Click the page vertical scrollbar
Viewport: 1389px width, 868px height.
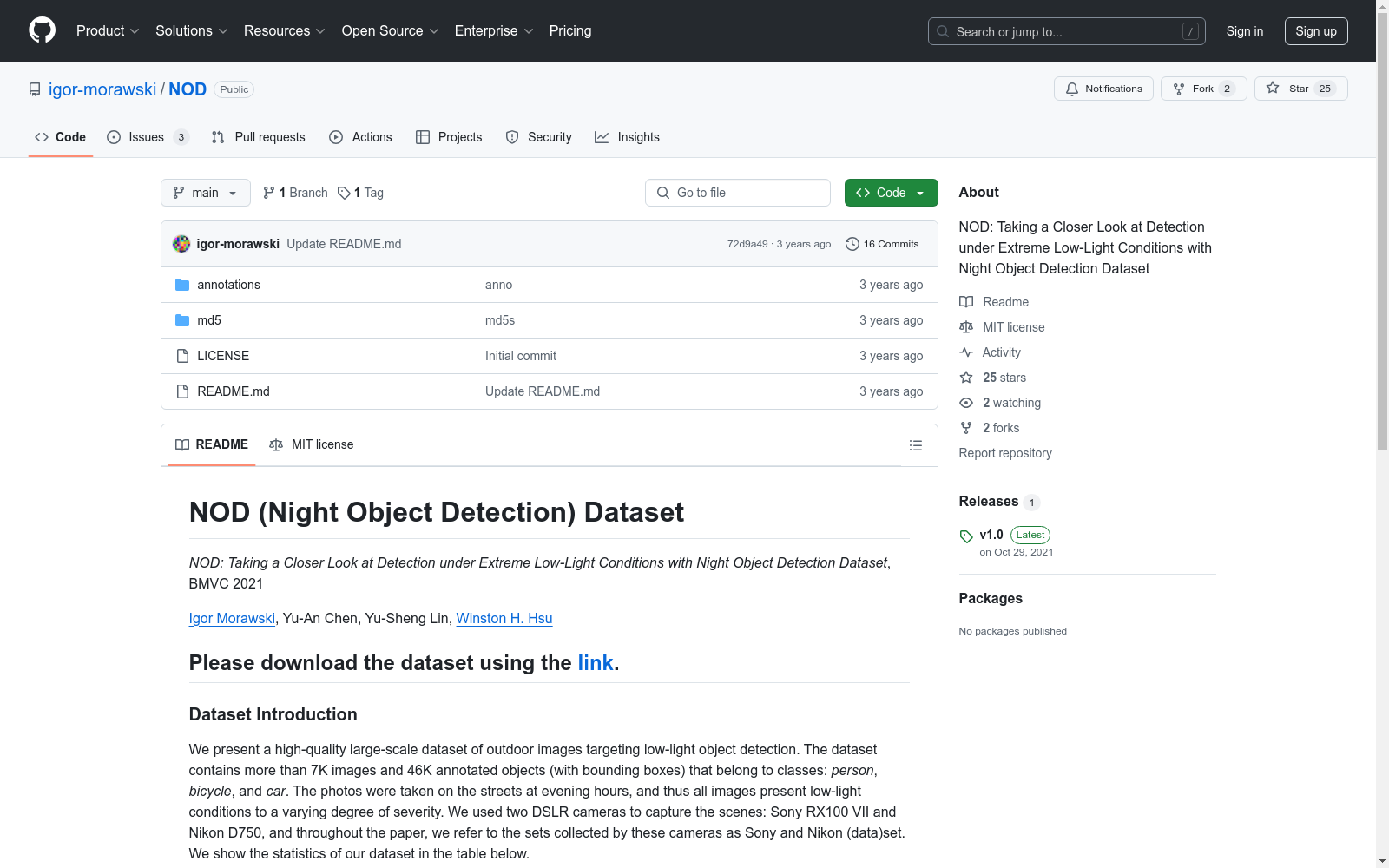1382,260
